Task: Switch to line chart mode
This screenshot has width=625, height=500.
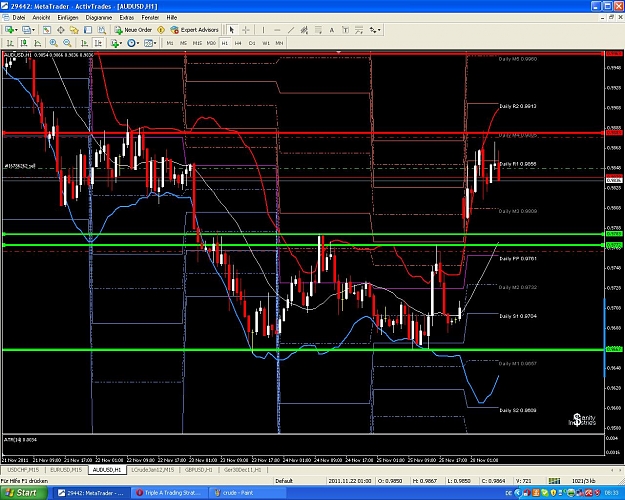Action: coord(37,43)
